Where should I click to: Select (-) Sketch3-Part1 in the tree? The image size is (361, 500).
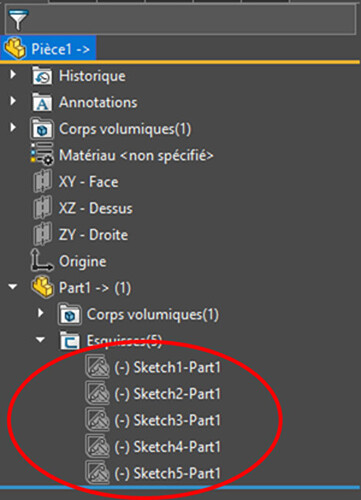[x=153, y=420]
